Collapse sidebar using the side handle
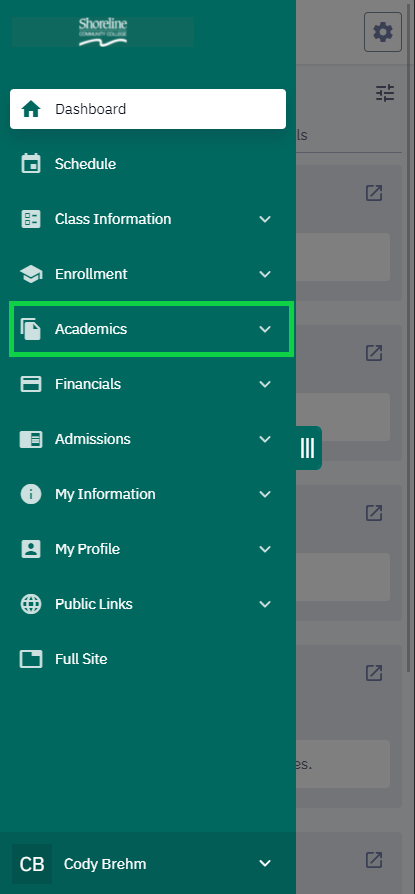This screenshot has width=415, height=894. pos(308,448)
